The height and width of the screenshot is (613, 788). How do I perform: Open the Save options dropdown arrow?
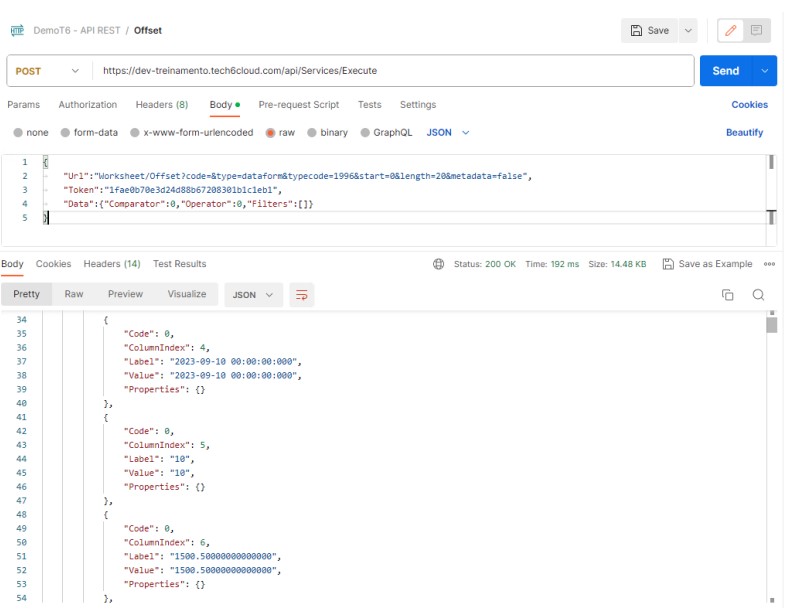tap(688, 31)
